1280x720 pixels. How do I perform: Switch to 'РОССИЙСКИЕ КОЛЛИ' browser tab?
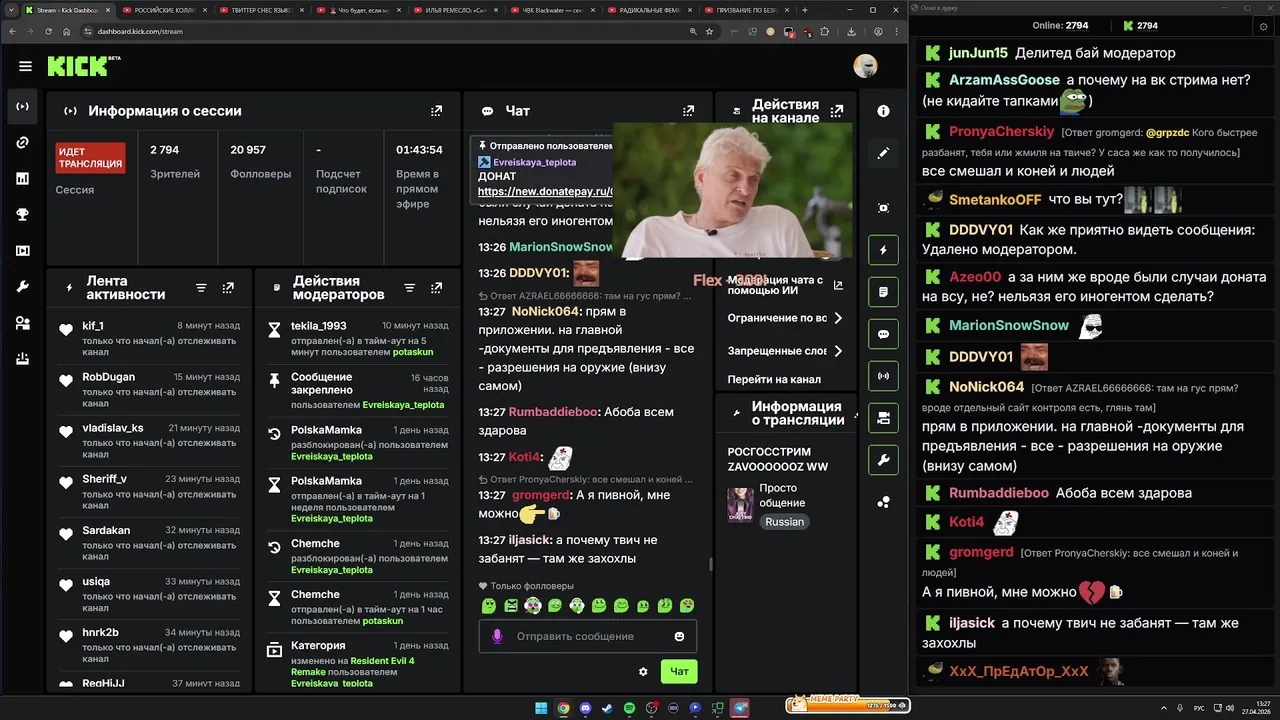click(x=163, y=9)
